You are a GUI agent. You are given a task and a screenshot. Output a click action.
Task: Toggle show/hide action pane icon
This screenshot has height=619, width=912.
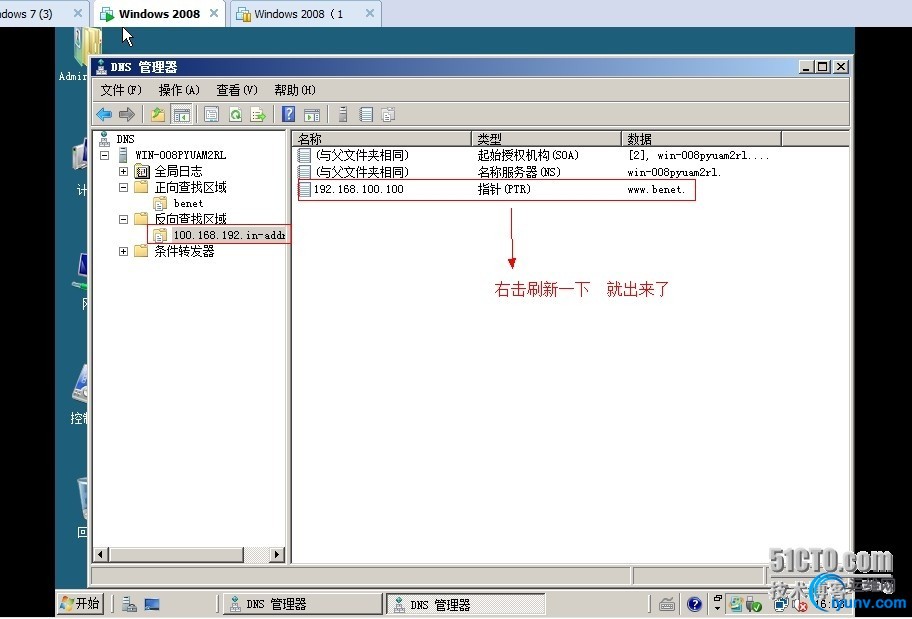point(312,114)
